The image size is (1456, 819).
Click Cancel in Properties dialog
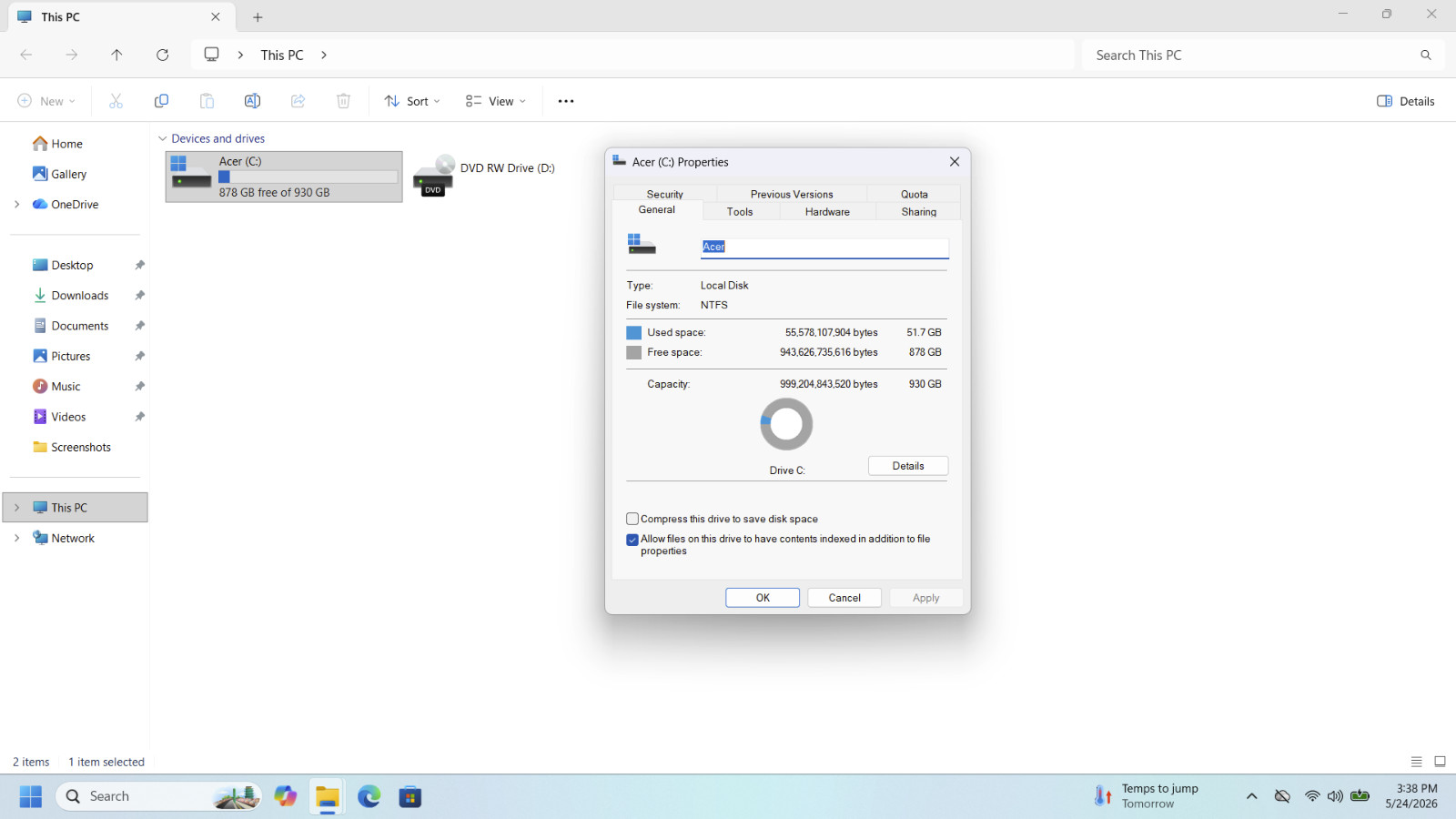point(844,598)
